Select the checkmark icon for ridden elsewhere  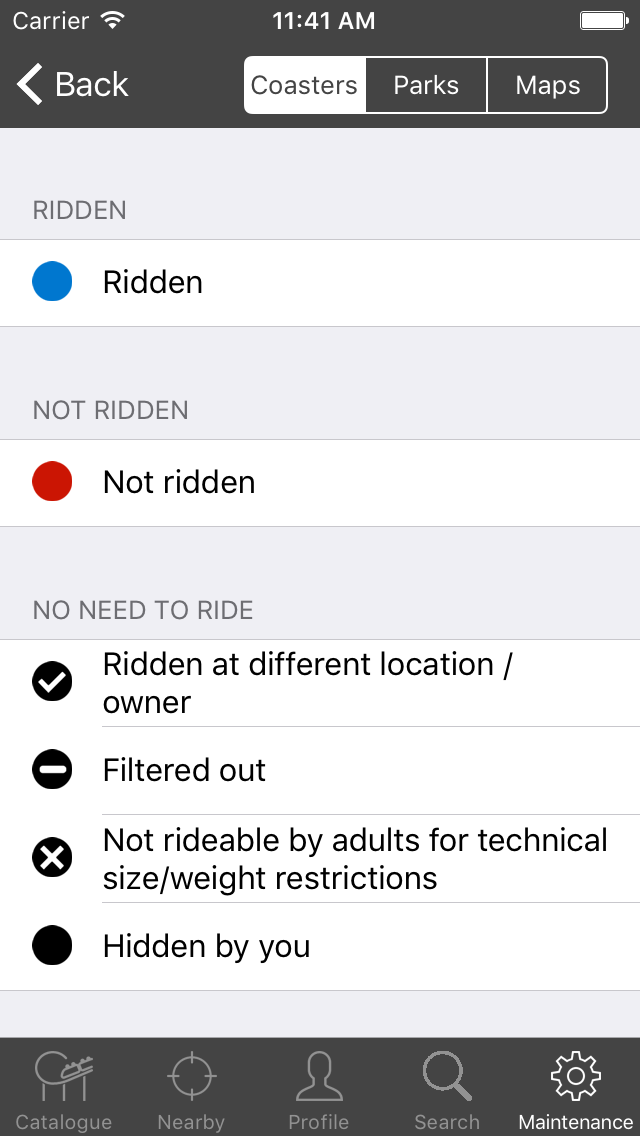pos(52,682)
